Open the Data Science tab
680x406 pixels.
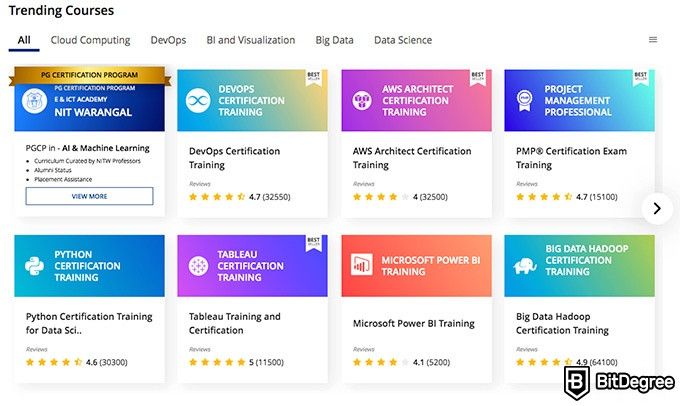403,40
